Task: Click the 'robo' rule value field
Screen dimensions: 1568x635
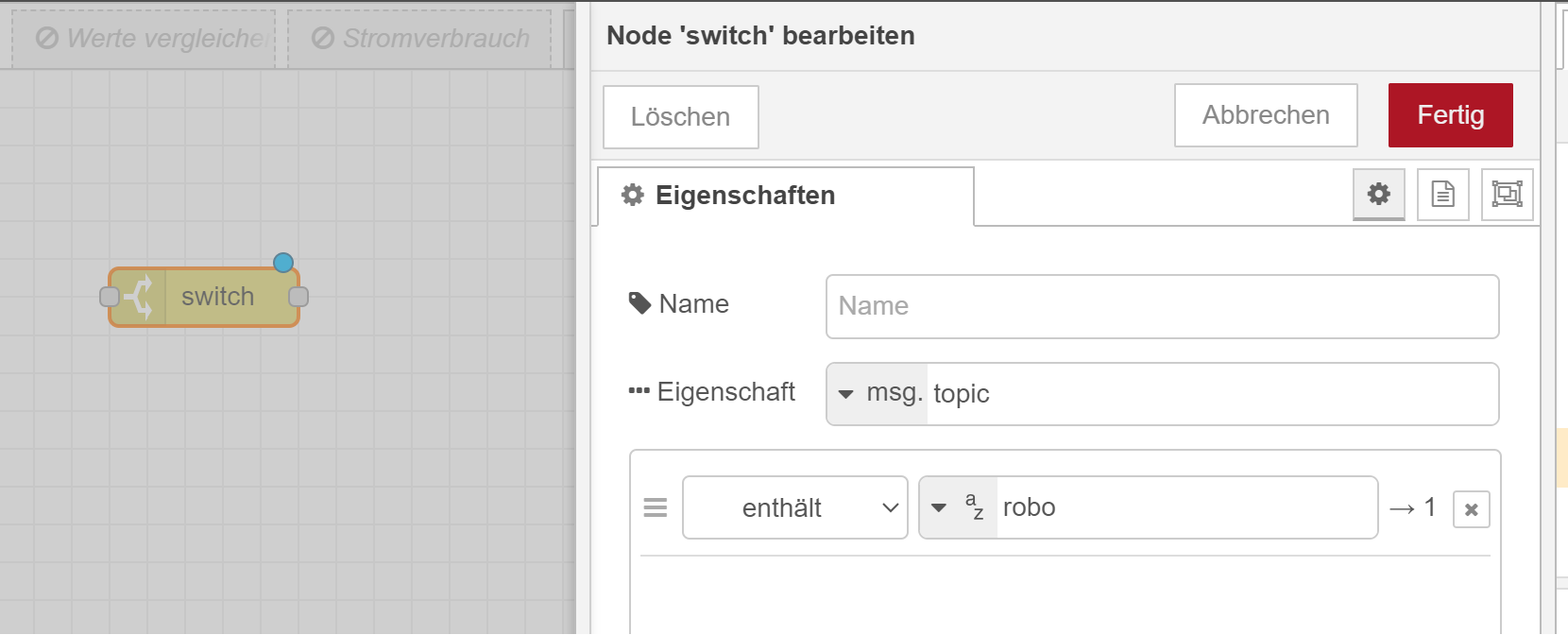Action: coord(1185,507)
